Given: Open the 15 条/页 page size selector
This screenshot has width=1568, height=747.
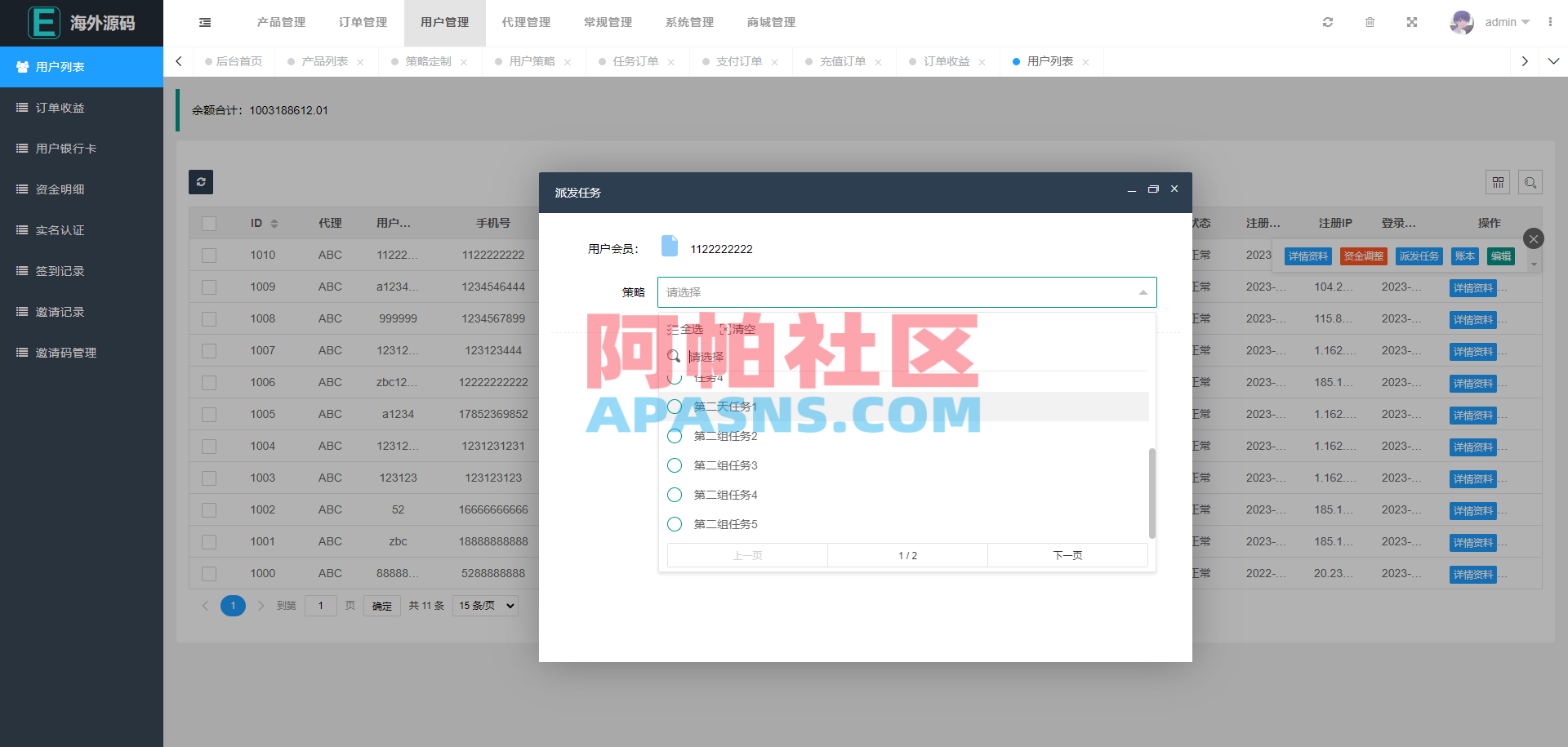Looking at the screenshot, I should pos(484,605).
